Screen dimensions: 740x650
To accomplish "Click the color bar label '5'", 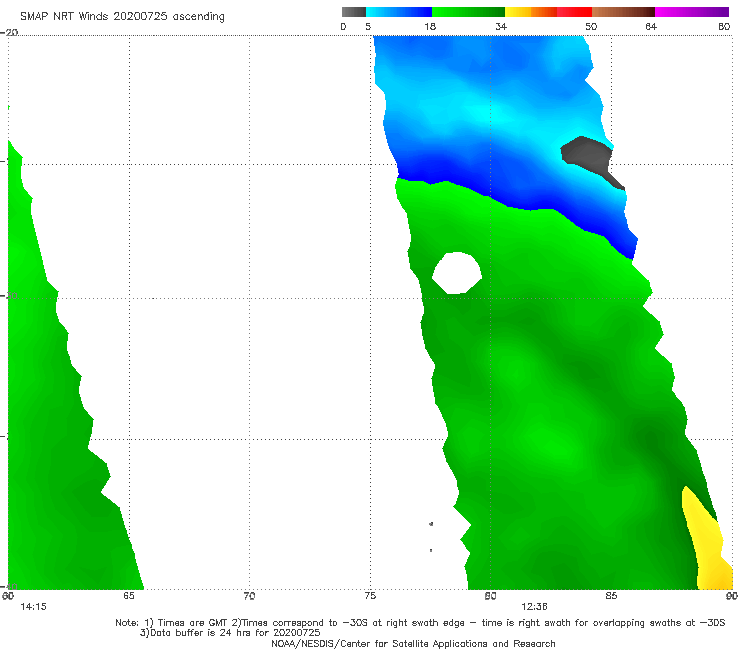I will [368, 27].
